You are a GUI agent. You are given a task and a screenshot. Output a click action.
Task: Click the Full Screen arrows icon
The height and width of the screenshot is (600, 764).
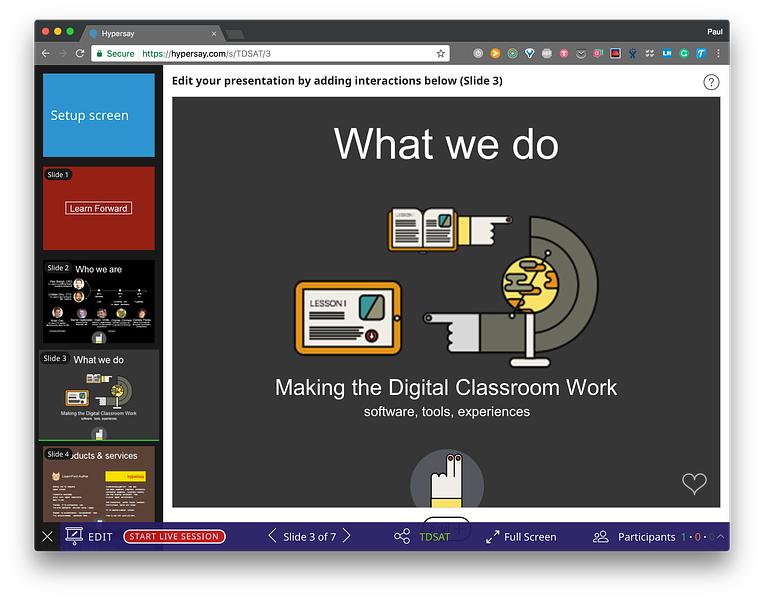pos(493,537)
